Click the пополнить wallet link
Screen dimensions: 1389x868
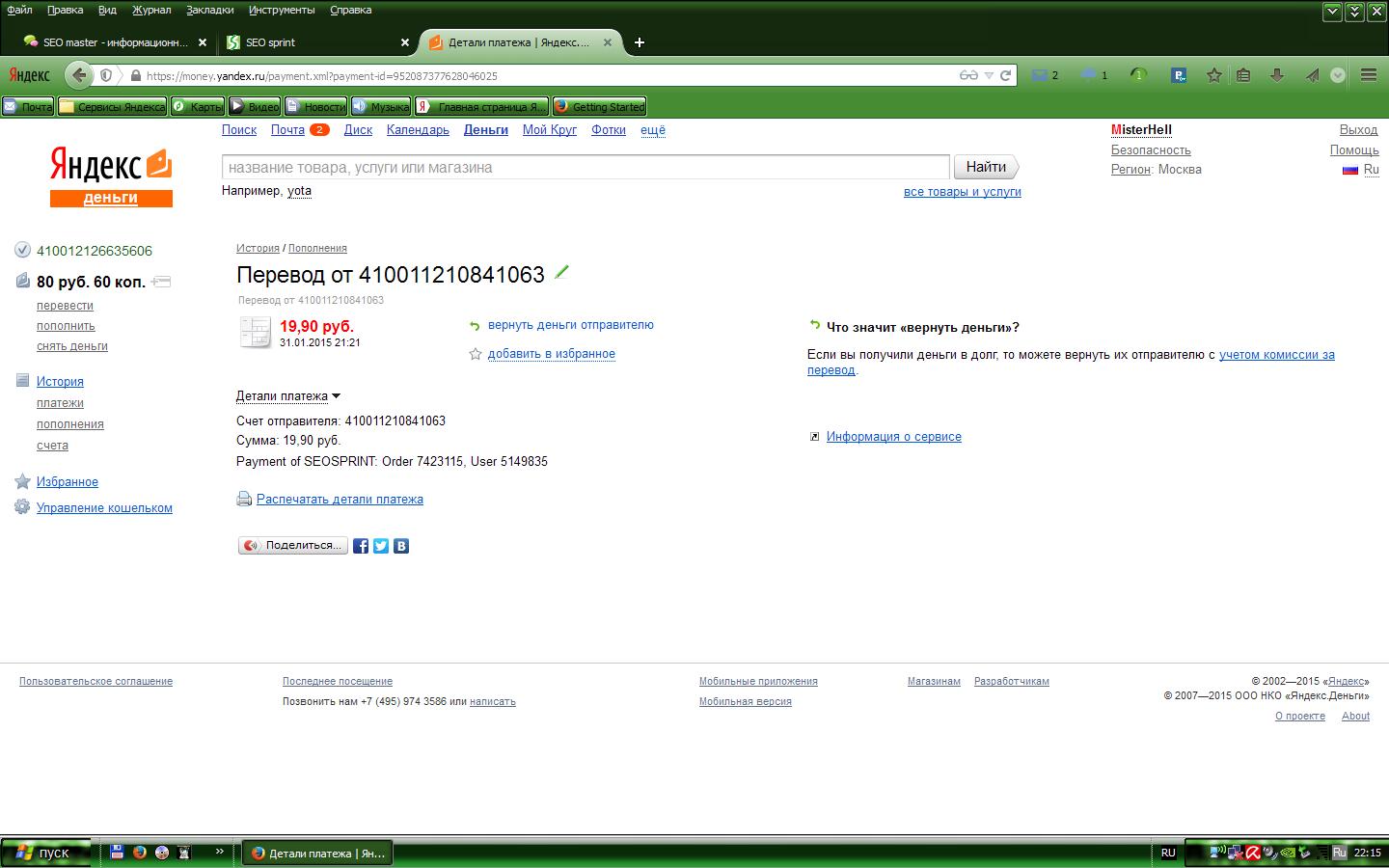point(66,326)
